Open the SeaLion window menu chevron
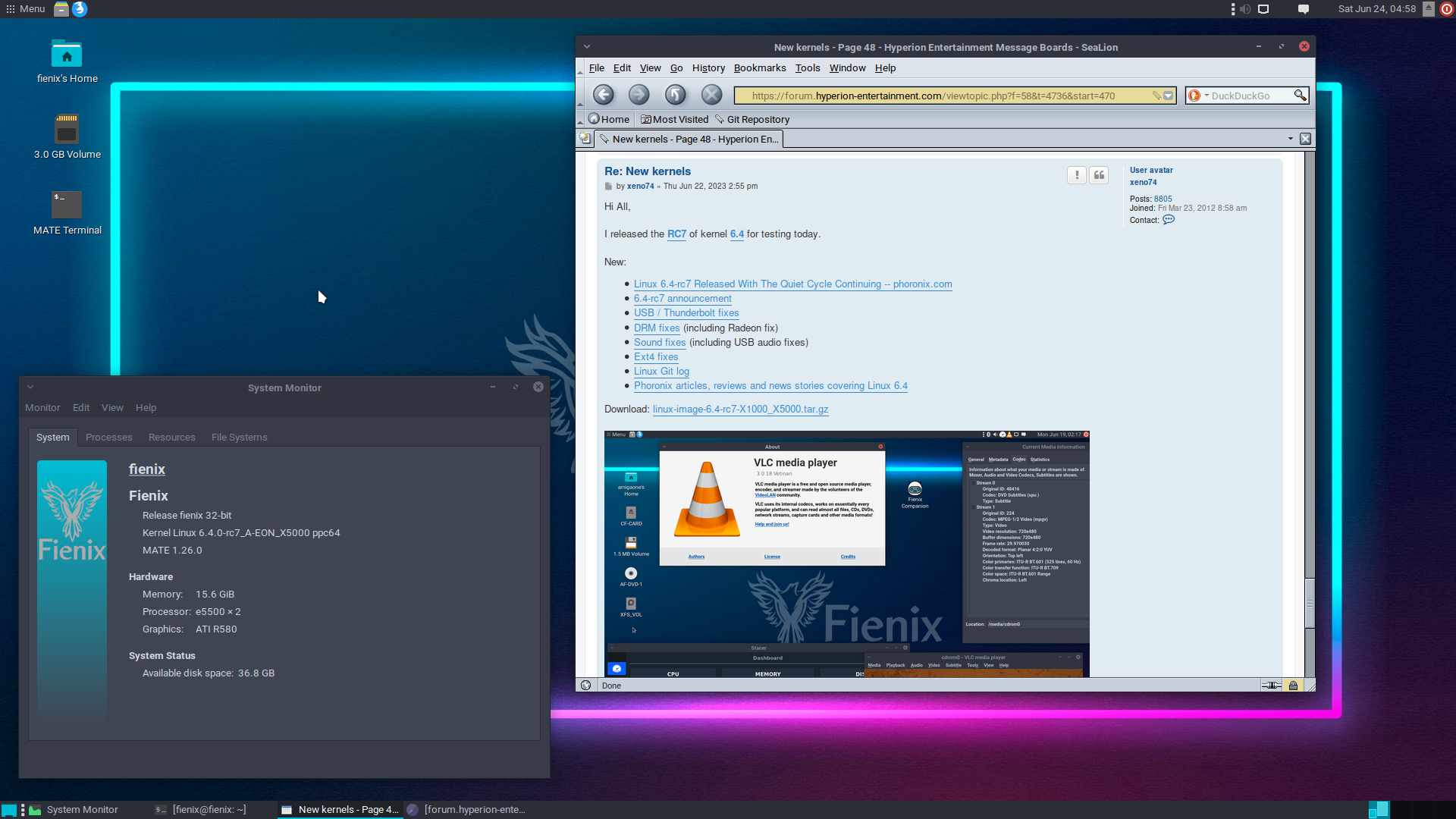Viewport: 1456px width, 819px height. click(x=586, y=47)
